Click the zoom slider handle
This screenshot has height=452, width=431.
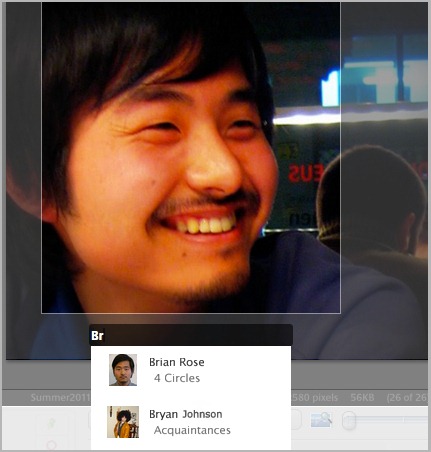[349, 420]
